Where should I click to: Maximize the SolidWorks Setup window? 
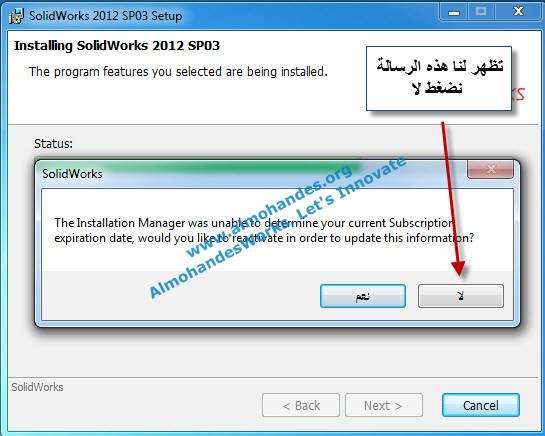point(481,12)
